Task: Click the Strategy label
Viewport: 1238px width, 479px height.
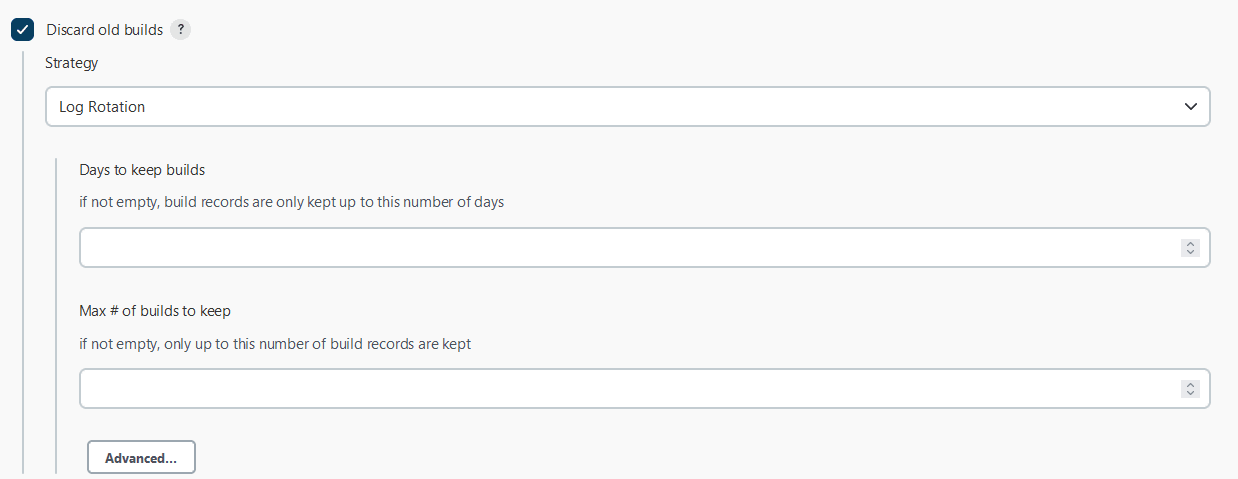Action: (x=72, y=63)
